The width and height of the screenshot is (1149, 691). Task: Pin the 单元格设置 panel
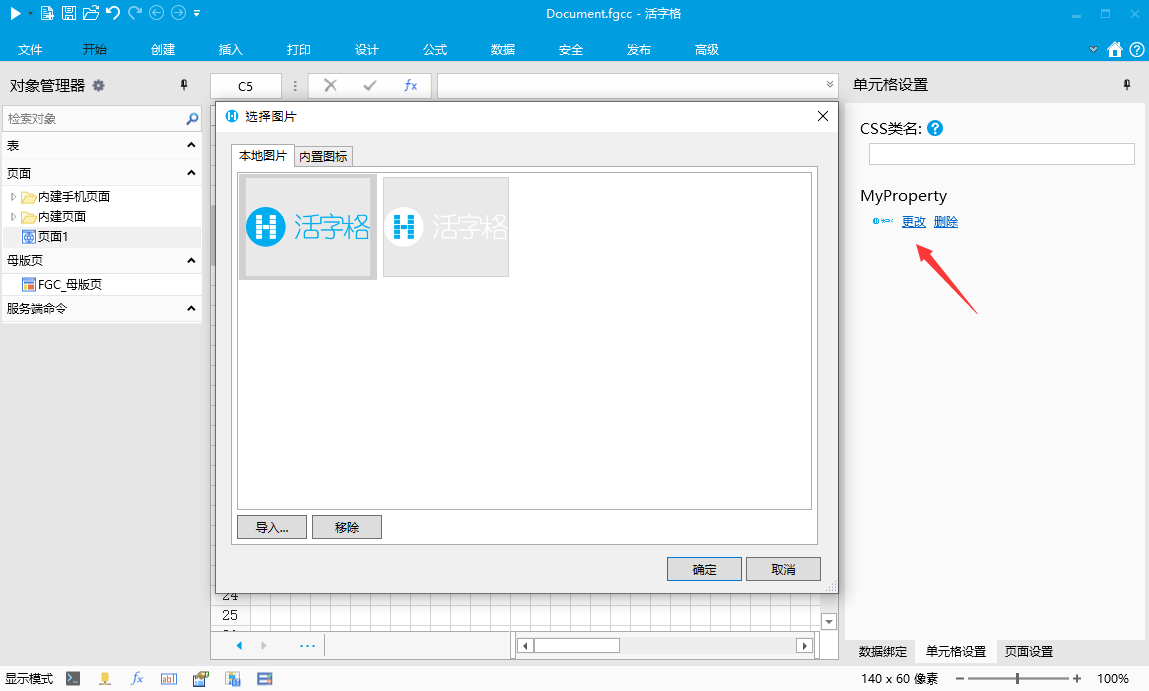[1127, 85]
